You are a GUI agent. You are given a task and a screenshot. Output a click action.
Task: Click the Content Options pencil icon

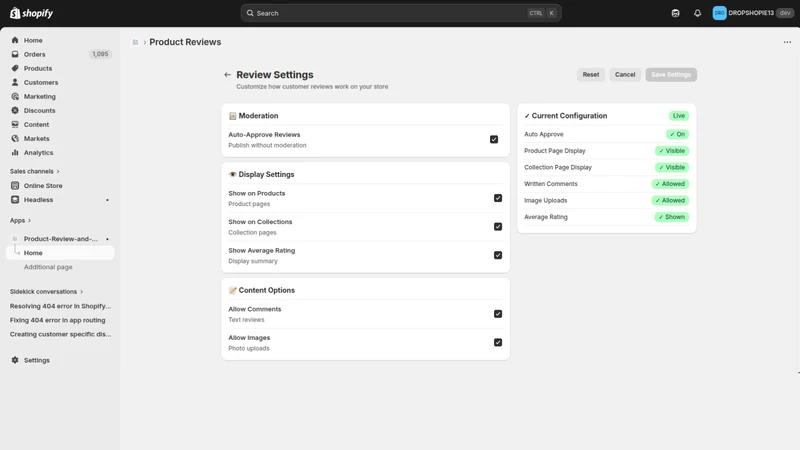tap(232, 290)
